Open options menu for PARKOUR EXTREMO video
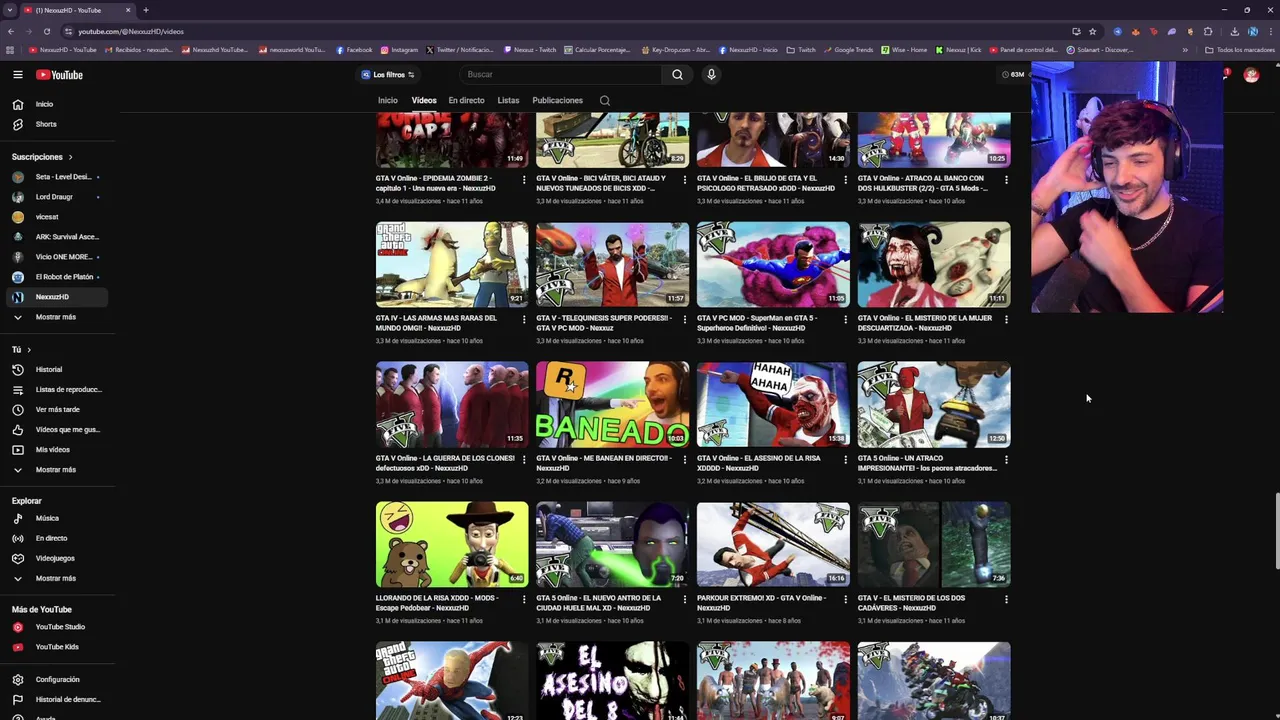Viewport: 1280px width, 720px height. (845, 599)
